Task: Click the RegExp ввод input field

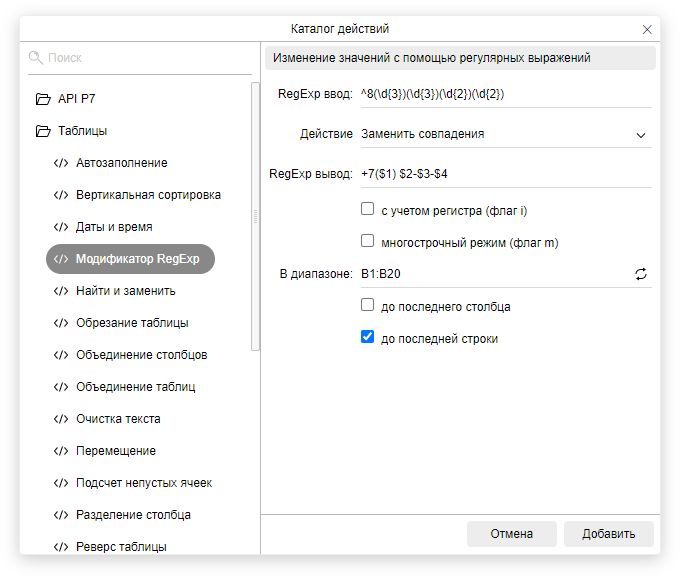Action: [x=504, y=95]
